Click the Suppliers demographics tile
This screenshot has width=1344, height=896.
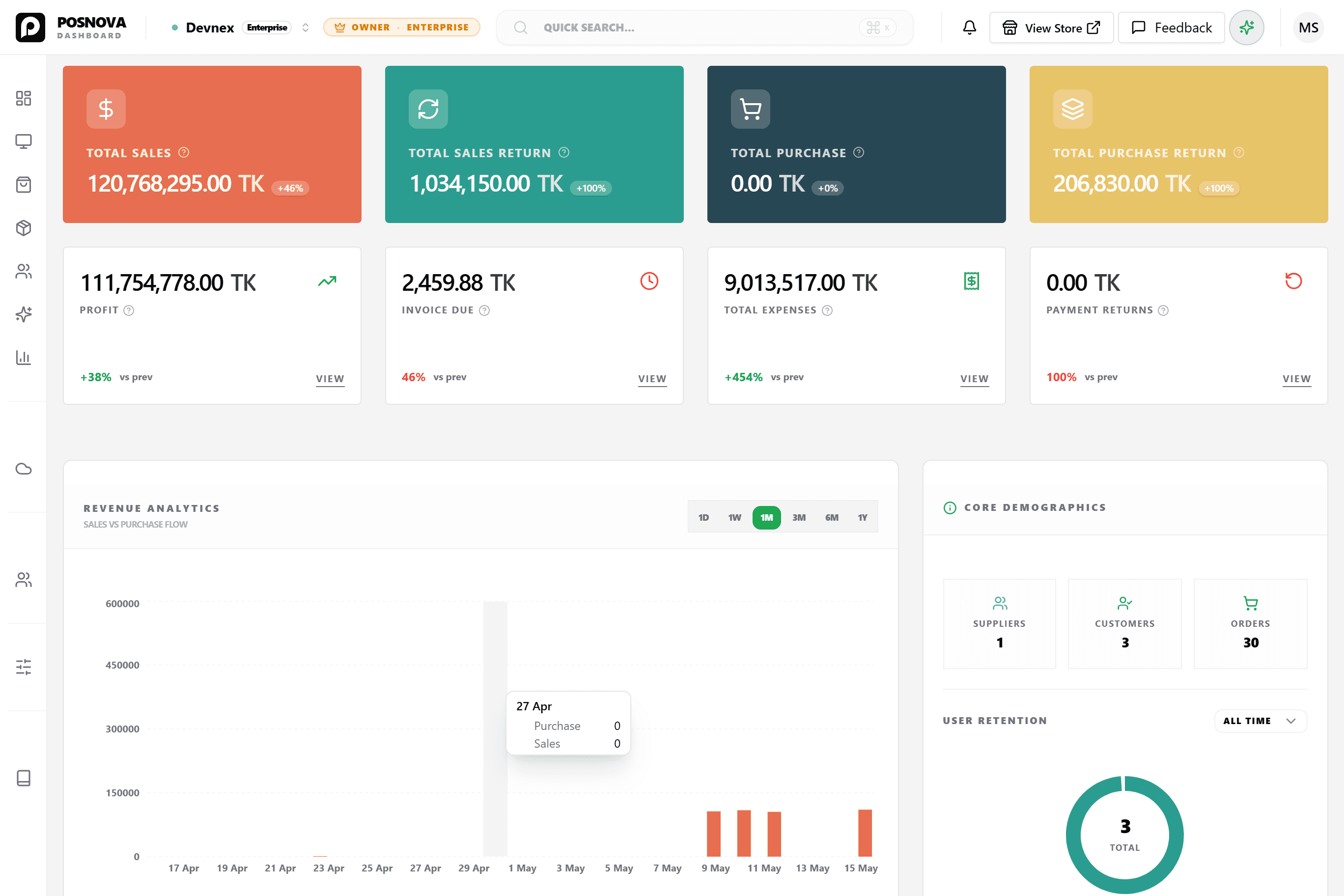1000,624
